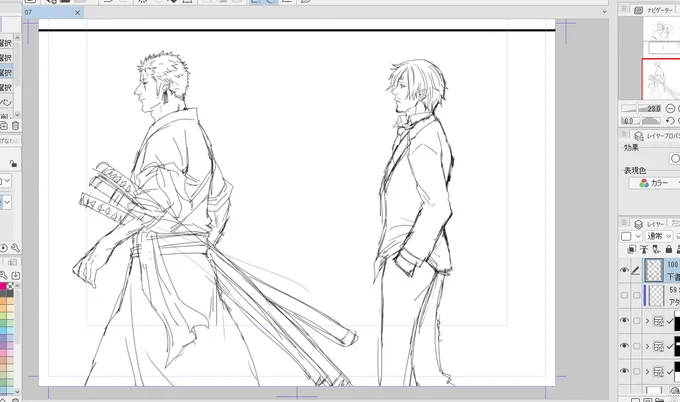Image resolution: width=680 pixels, height=402 pixels.
Task: Click the sub tool list scroll up arrow
Action: (17, 38)
